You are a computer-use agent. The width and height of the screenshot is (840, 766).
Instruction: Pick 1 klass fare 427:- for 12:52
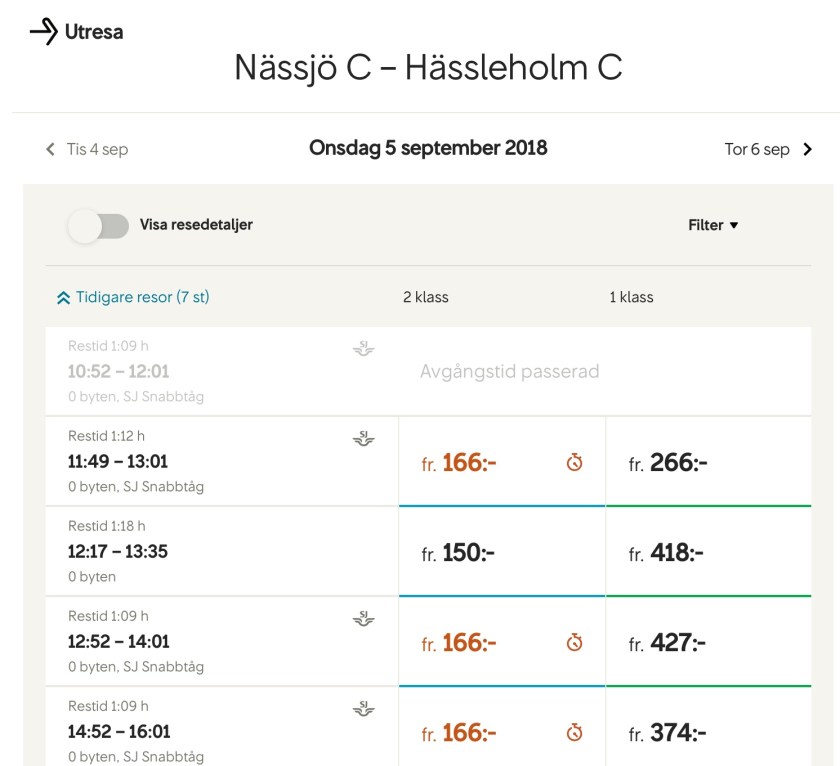708,643
